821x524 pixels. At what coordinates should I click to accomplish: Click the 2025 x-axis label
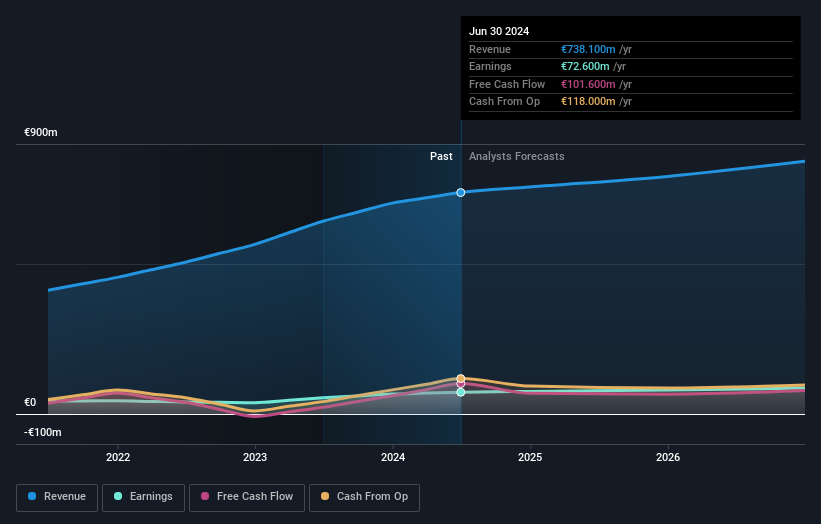tap(530, 457)
